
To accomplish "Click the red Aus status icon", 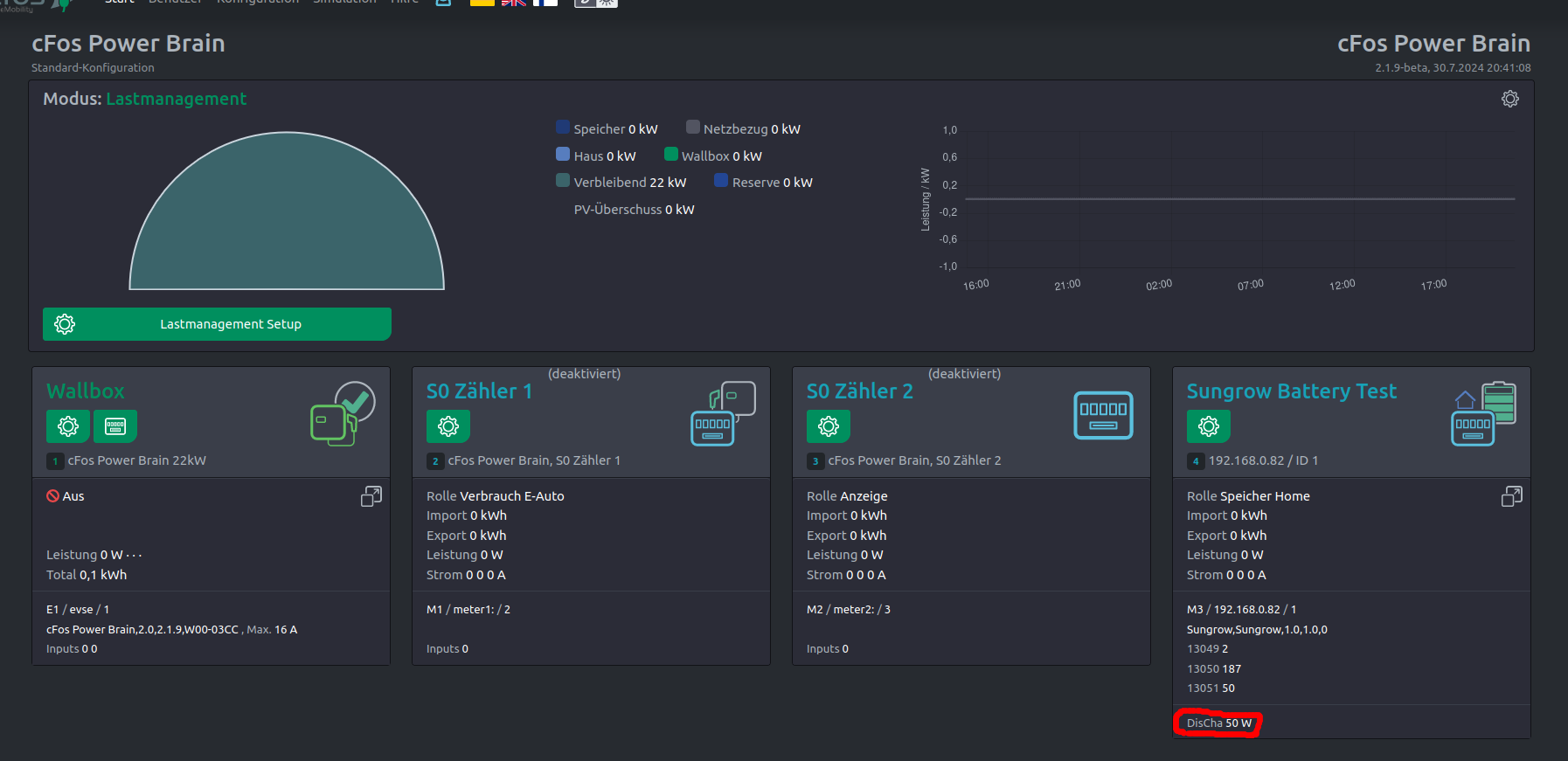I will point(52,496).
